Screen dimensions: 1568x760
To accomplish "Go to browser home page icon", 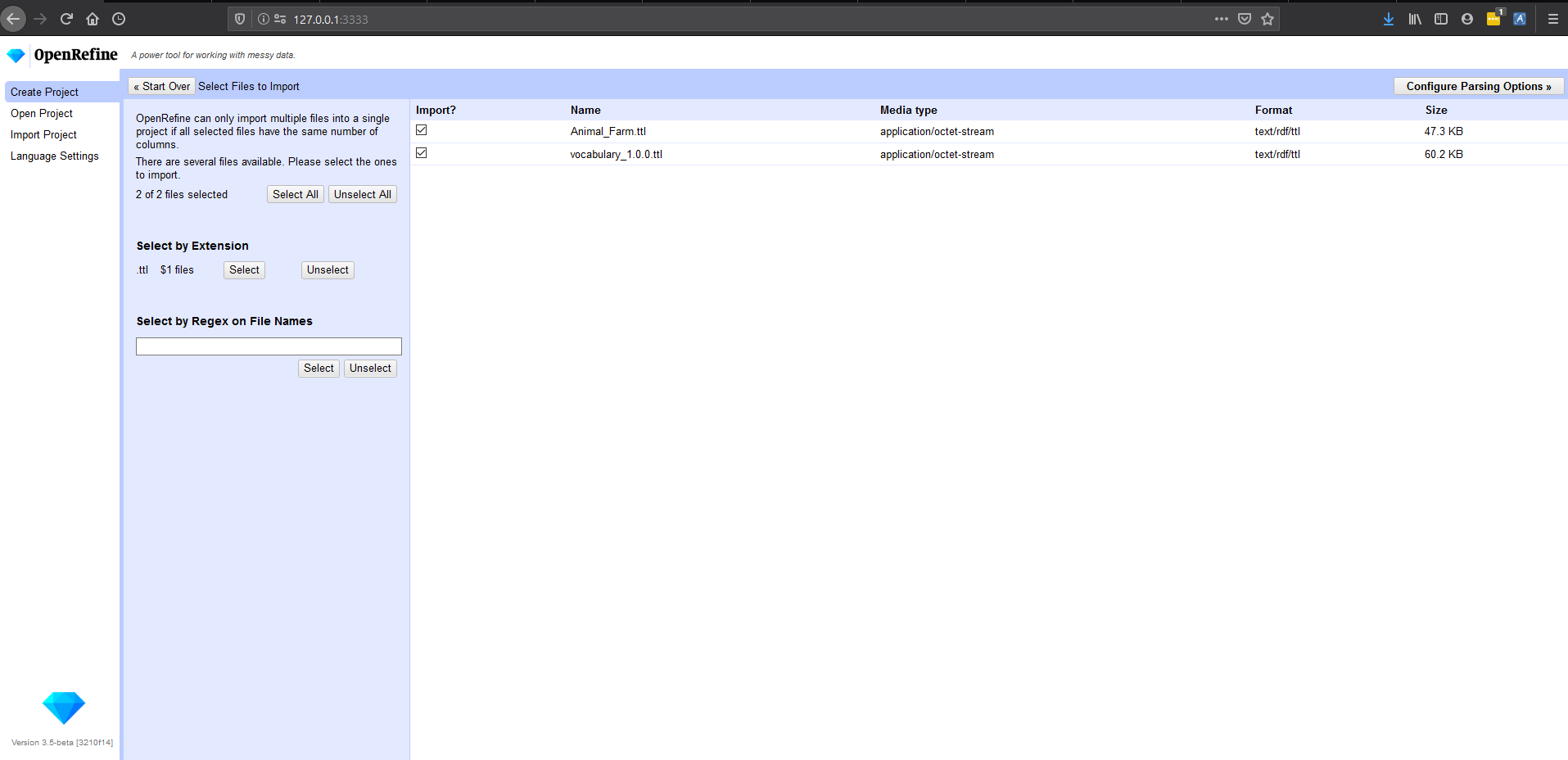I will tap(93, 19).
